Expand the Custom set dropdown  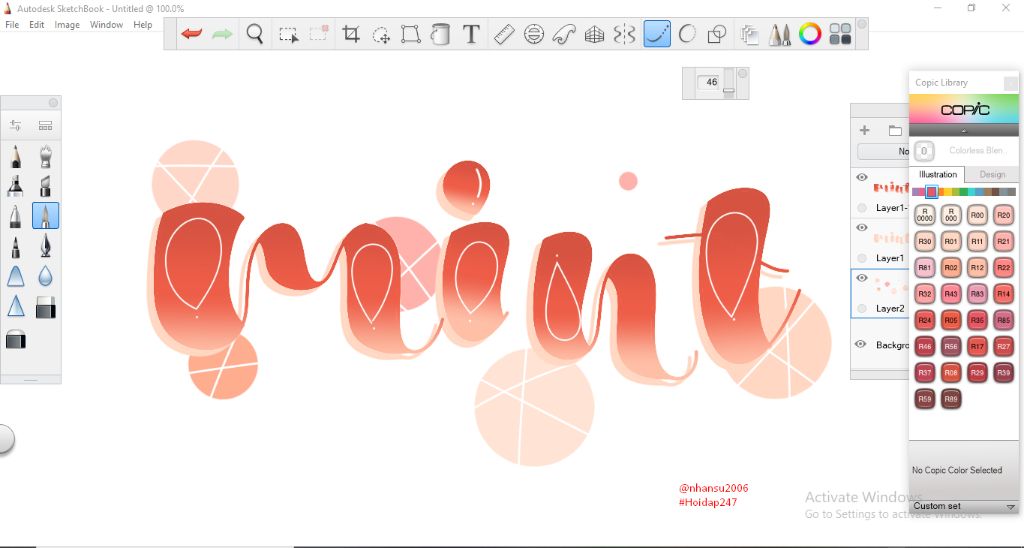(963, 506)
